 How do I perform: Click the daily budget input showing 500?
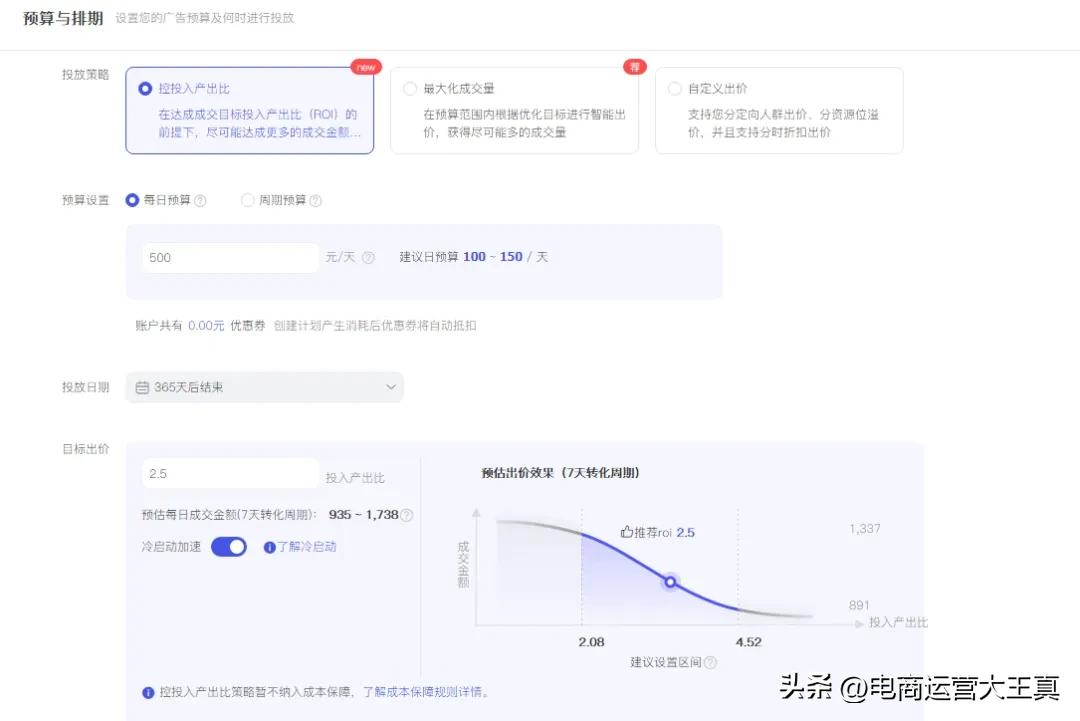pyautogui.click(x=230, y=257)
